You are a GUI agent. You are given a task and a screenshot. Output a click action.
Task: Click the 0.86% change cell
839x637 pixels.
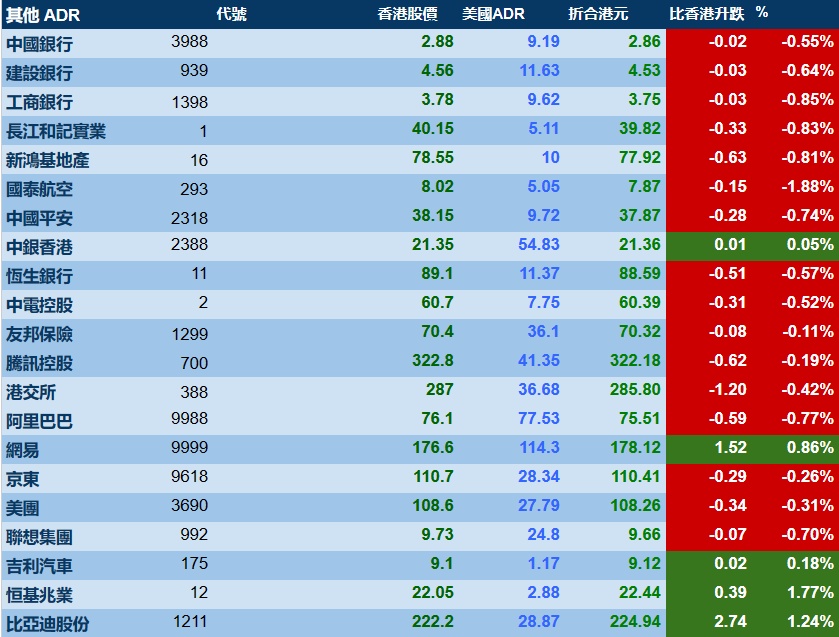pos(810,447)
